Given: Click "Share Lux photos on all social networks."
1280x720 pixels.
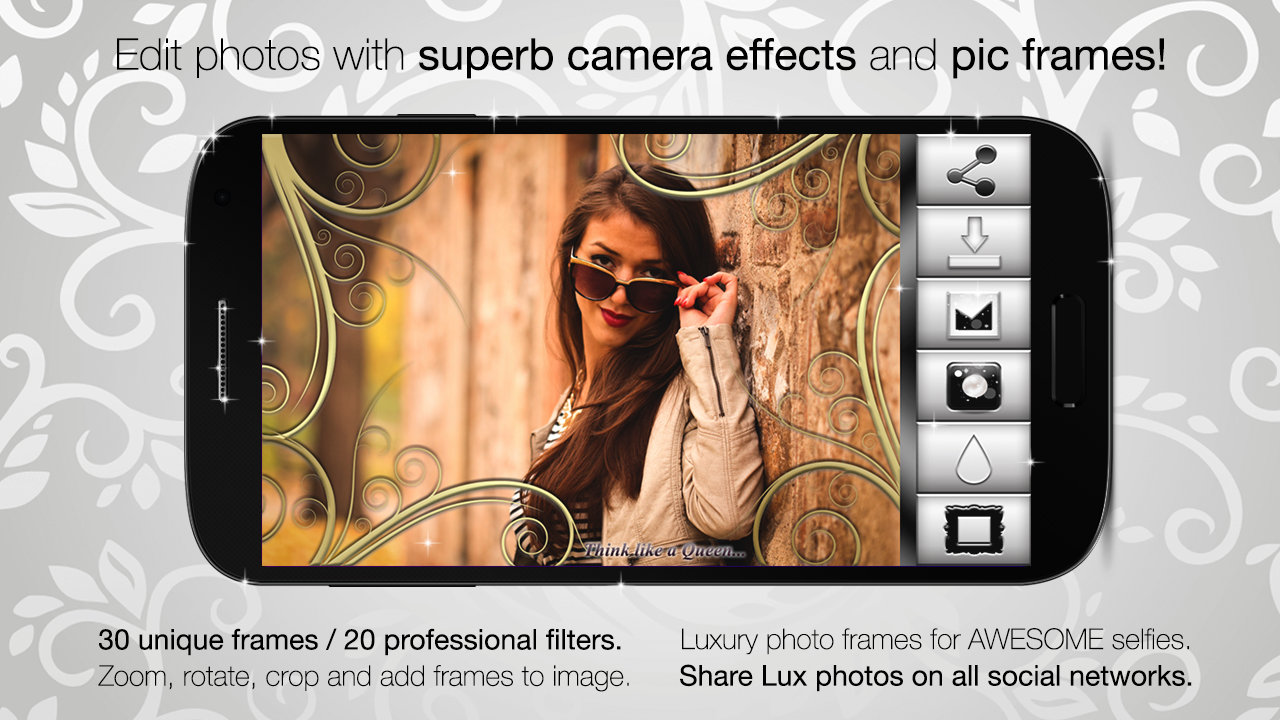Looking at the screenshot, I should 936,677.
